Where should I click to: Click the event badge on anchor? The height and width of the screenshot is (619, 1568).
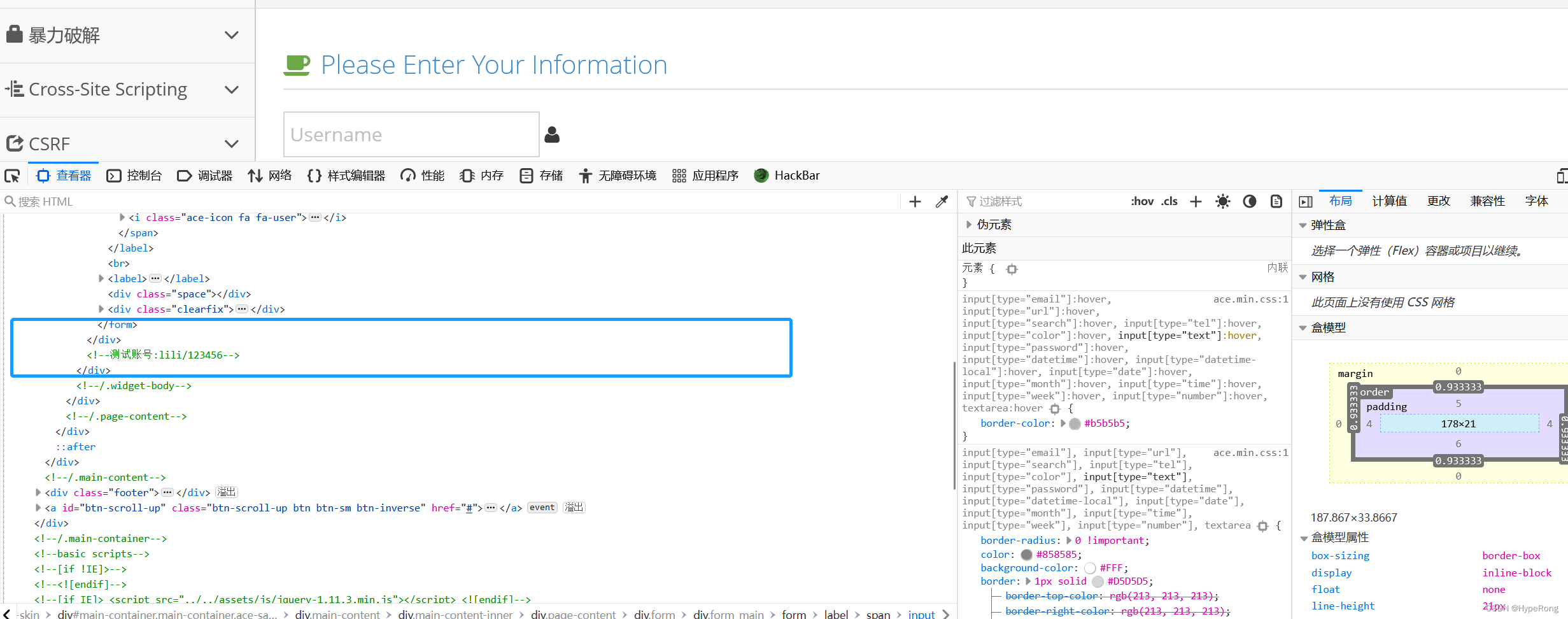(542, 508)
